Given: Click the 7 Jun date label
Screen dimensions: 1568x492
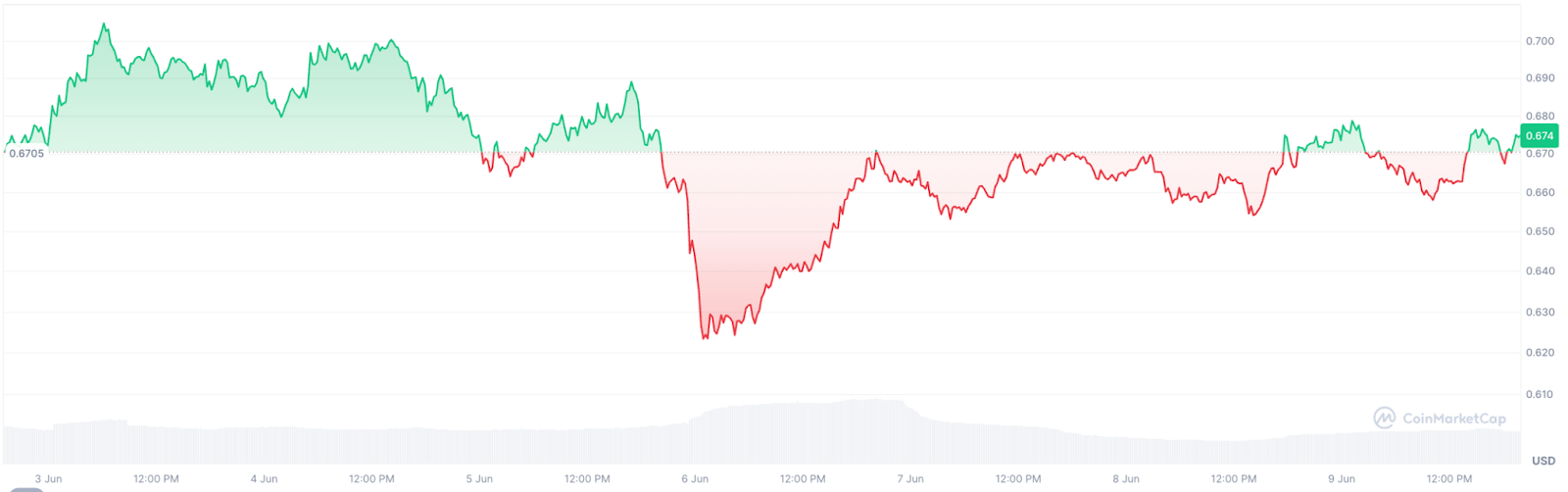Looking at the screenshot, I should (910, 479).
